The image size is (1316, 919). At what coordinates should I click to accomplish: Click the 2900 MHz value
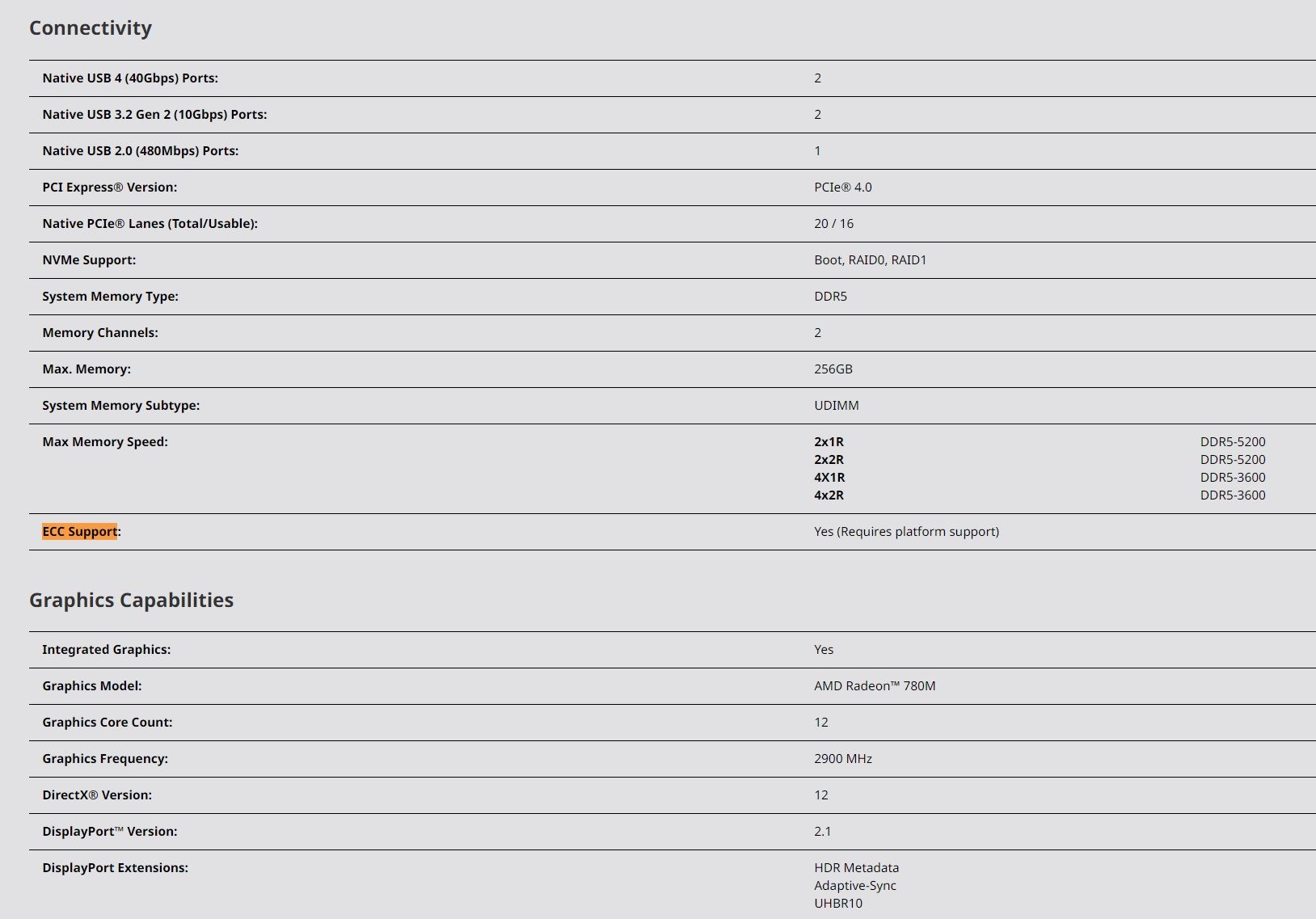843,759
